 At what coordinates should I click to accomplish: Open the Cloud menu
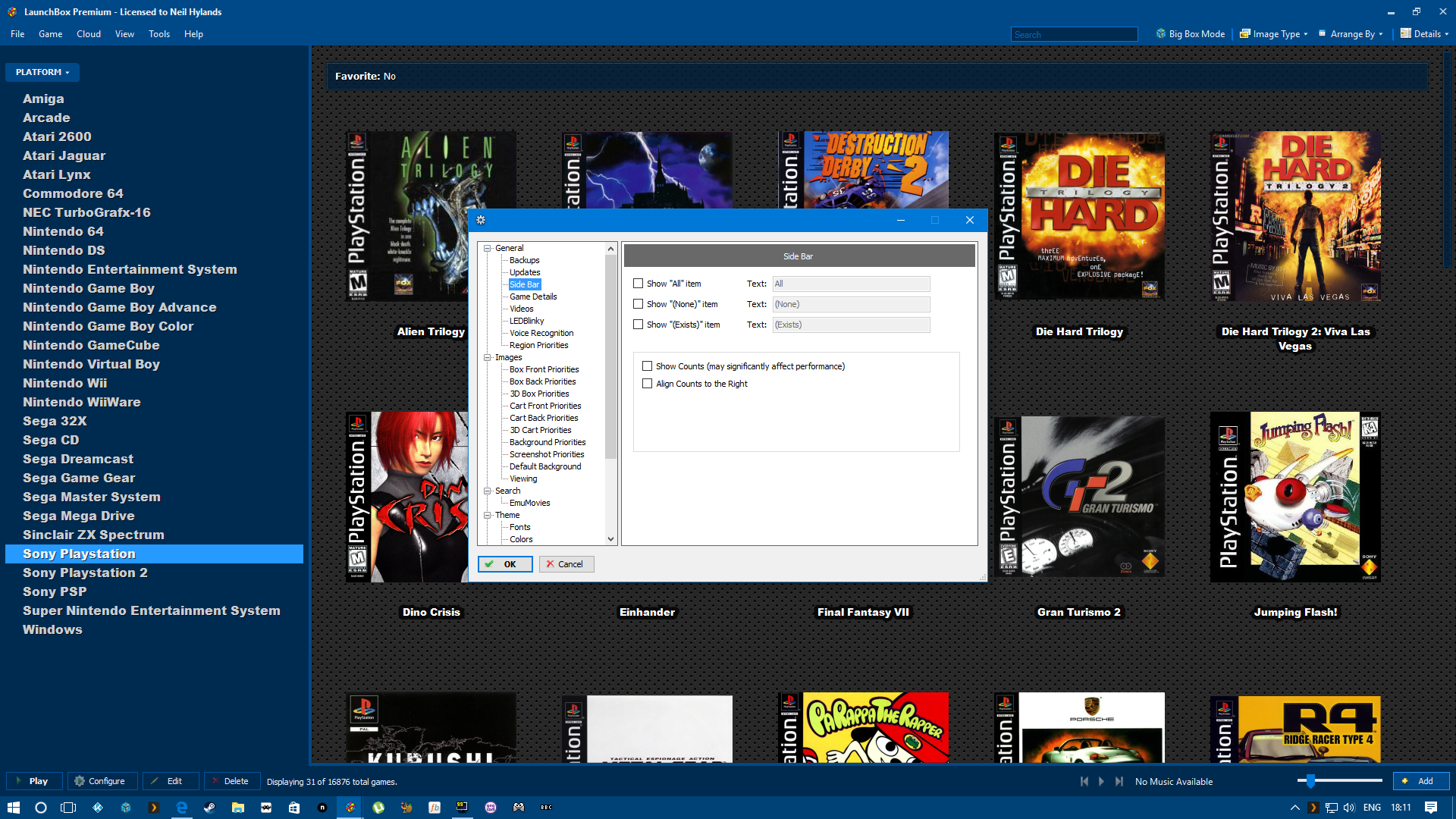tap(89, 34)
